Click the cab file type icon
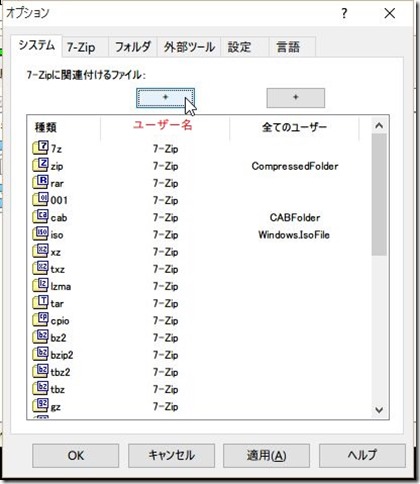Screen dimensions: 420x484 (41, 217)
